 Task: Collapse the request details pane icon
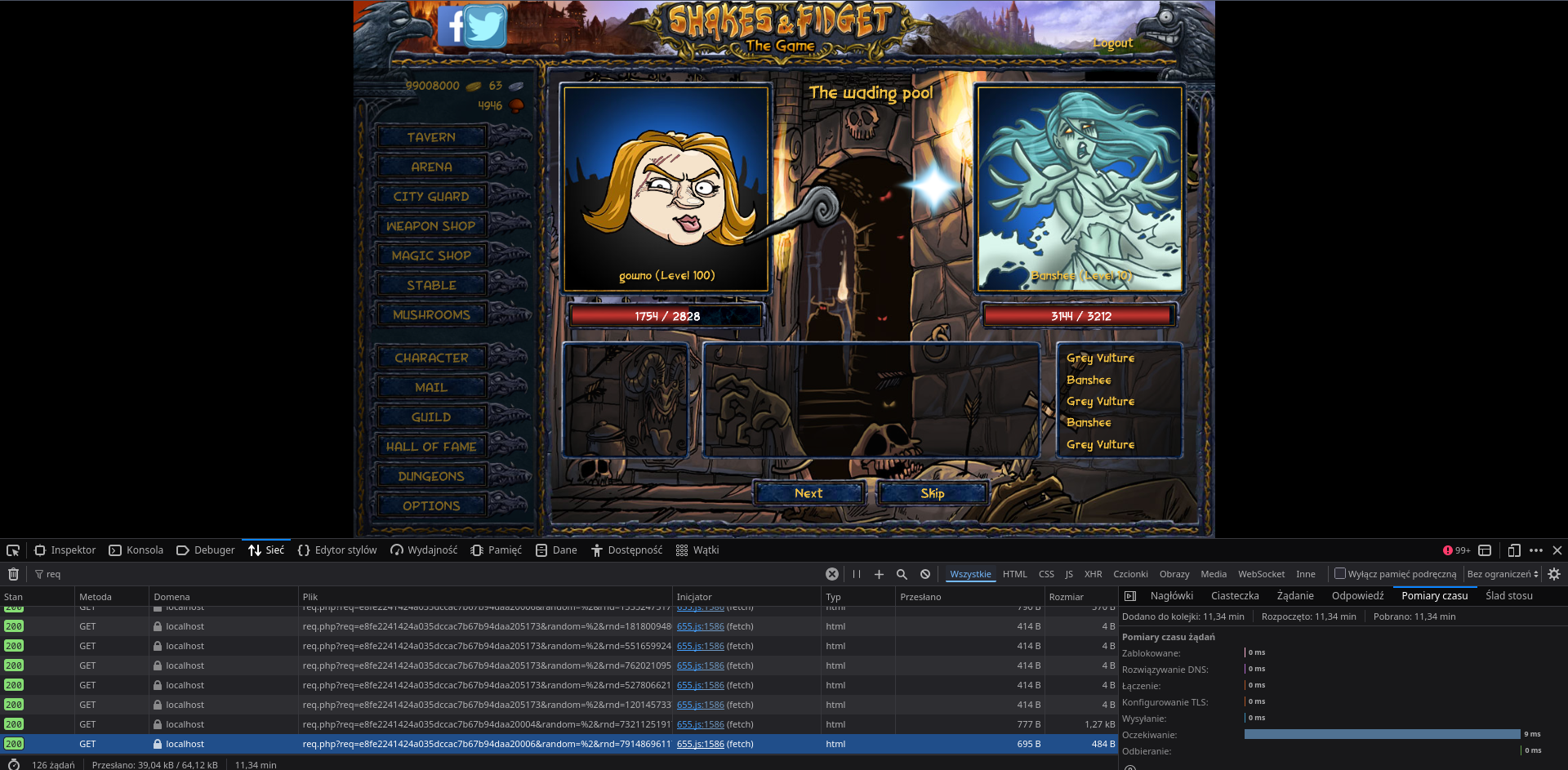click(1130, 596)
